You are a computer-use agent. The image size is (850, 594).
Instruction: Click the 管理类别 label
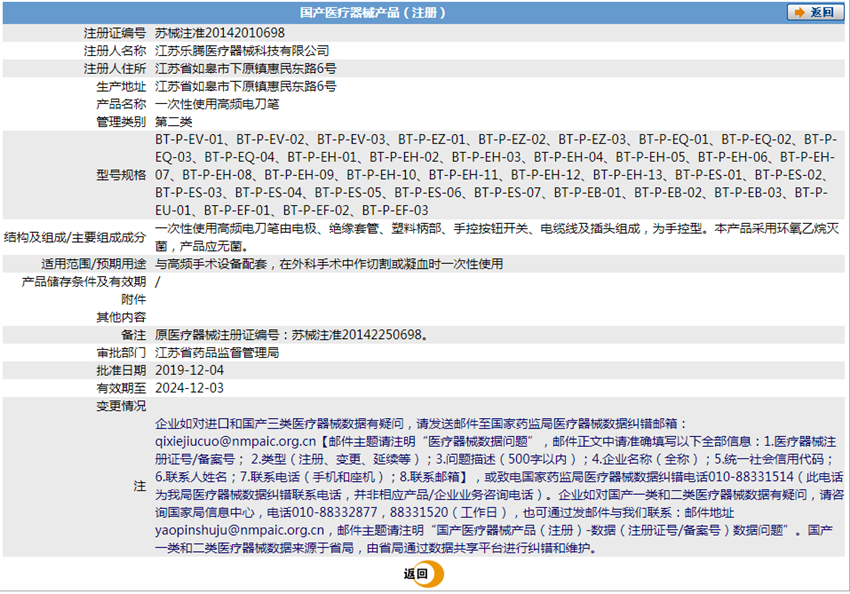[121, 122]
